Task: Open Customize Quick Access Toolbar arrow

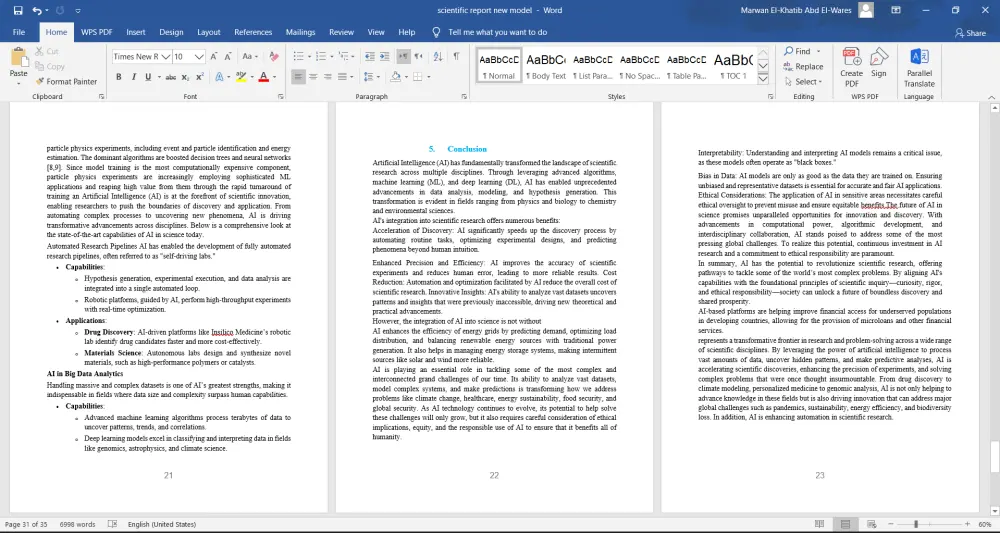Action: (78, 11)
